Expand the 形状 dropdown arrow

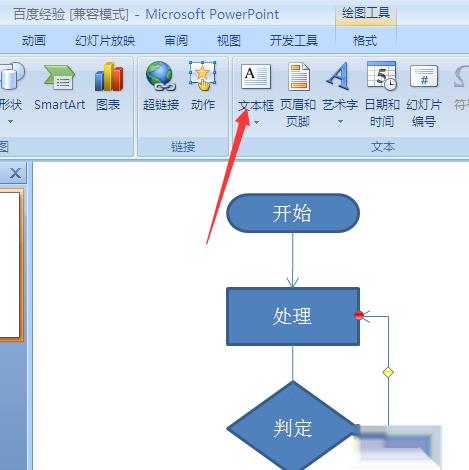[11, 122]
